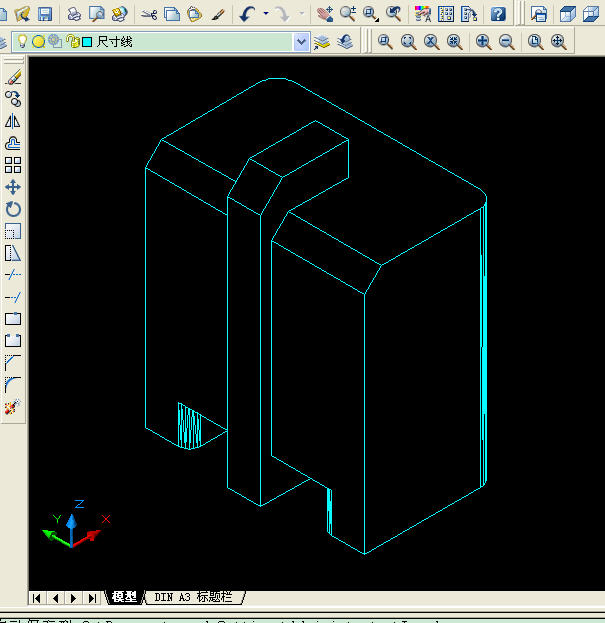
Task: Click the Zoom In plus magnifier
Action: [483, 42]
